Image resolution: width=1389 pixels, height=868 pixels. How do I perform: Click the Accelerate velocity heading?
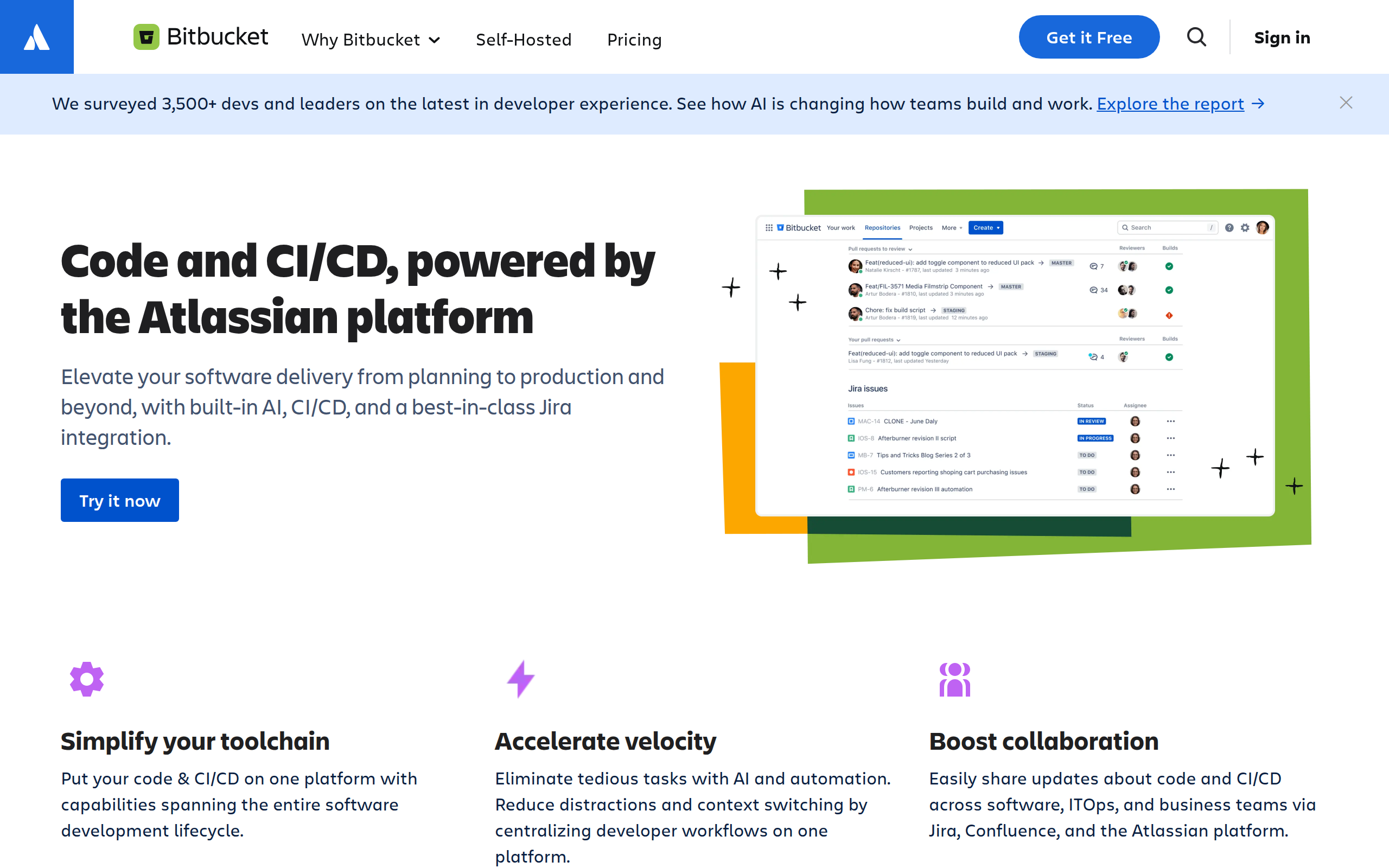[606, 741]
